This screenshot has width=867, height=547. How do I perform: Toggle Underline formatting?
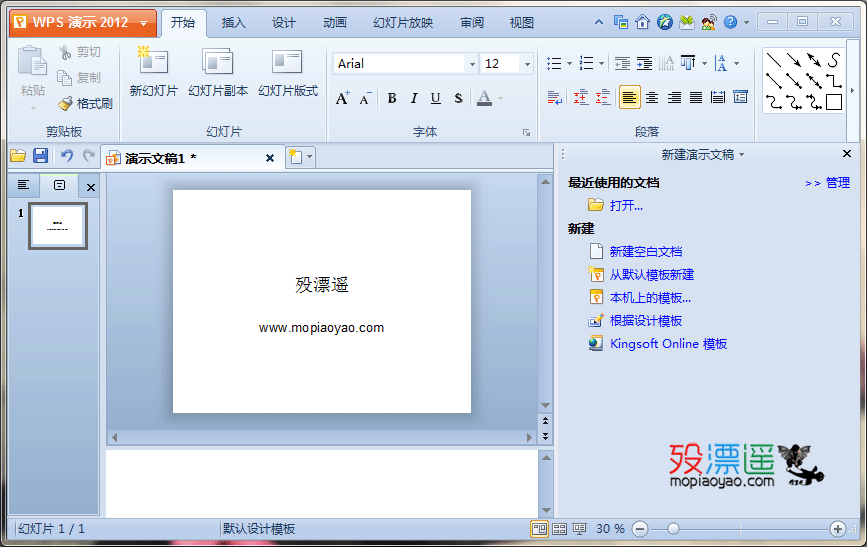pos(436,98)
